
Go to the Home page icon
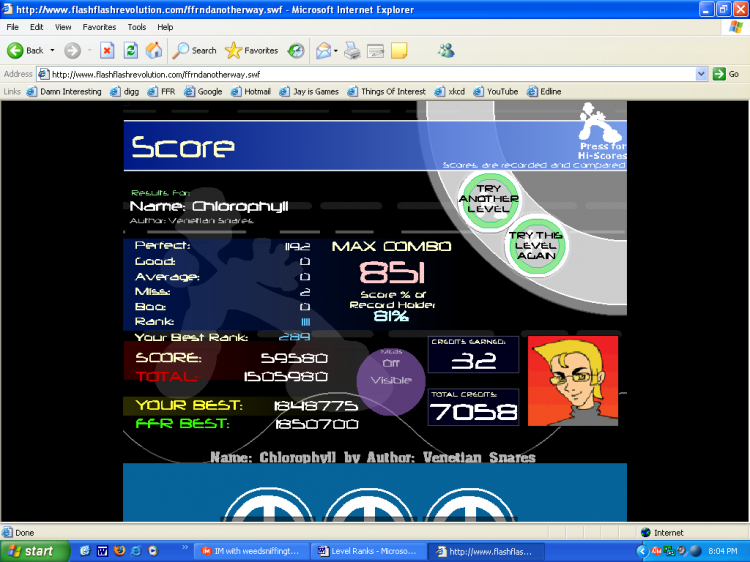coord(154,50)
